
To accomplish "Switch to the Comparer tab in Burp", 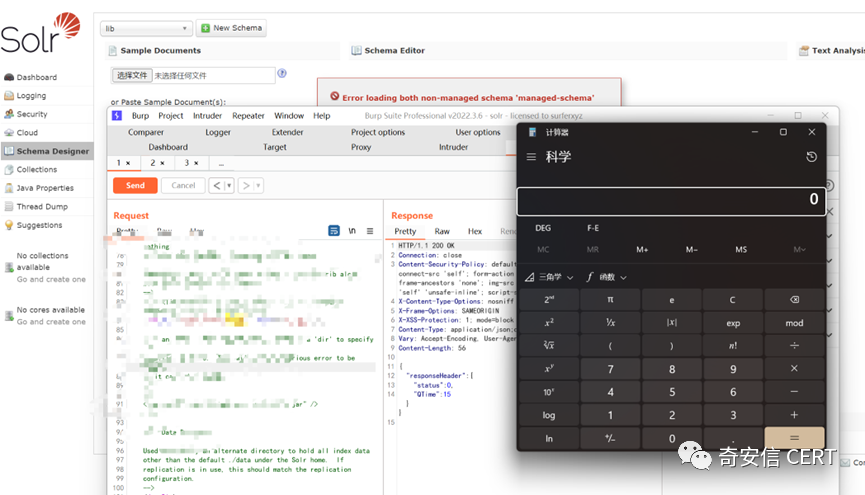I will (x=146, y=132).
